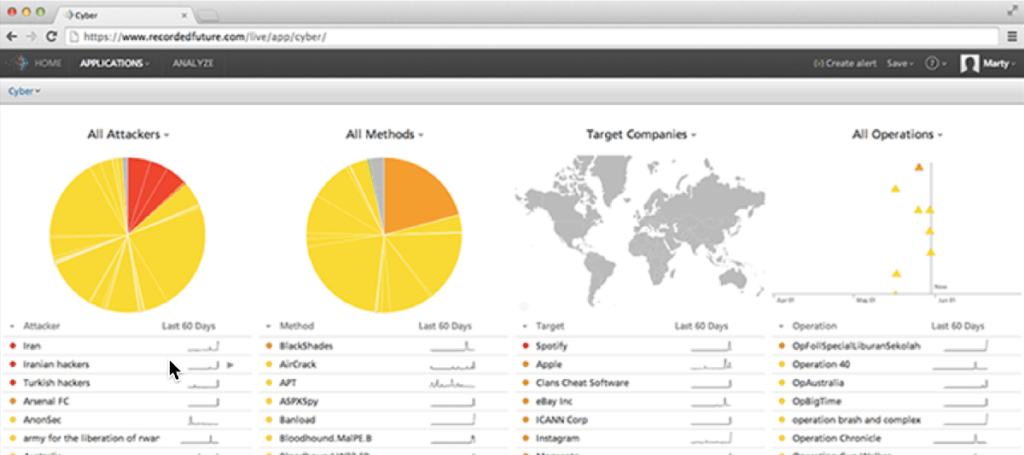Open the Turkish hackers attacker row
This screenshot has height=455, width=1024.
click(x=128, y=383)
